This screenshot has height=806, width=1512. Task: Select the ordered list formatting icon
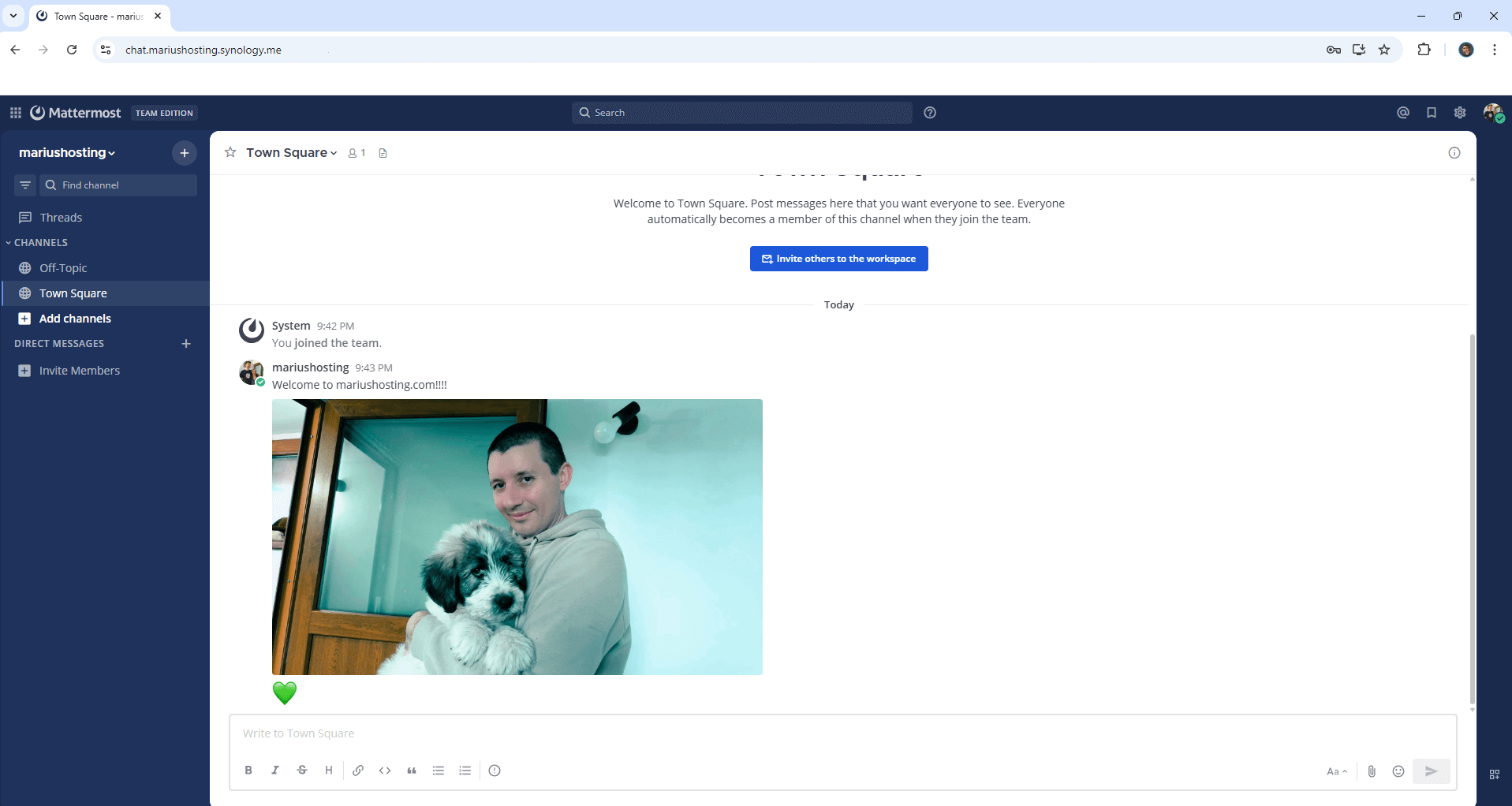465,771
